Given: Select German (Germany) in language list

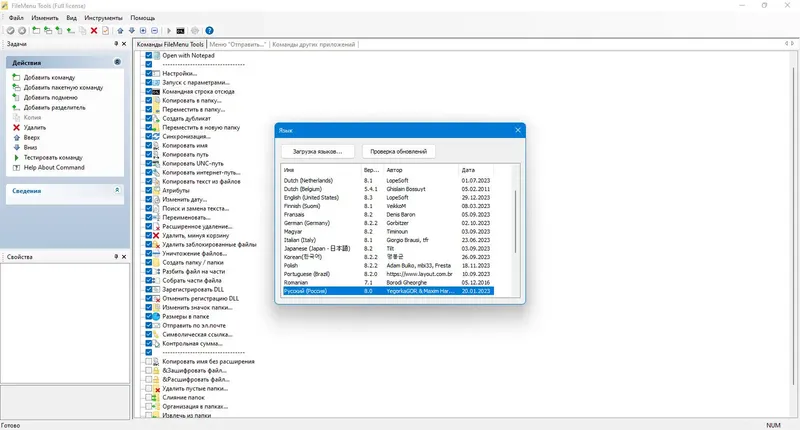Looking at the screenshot, I should [388, 223].
